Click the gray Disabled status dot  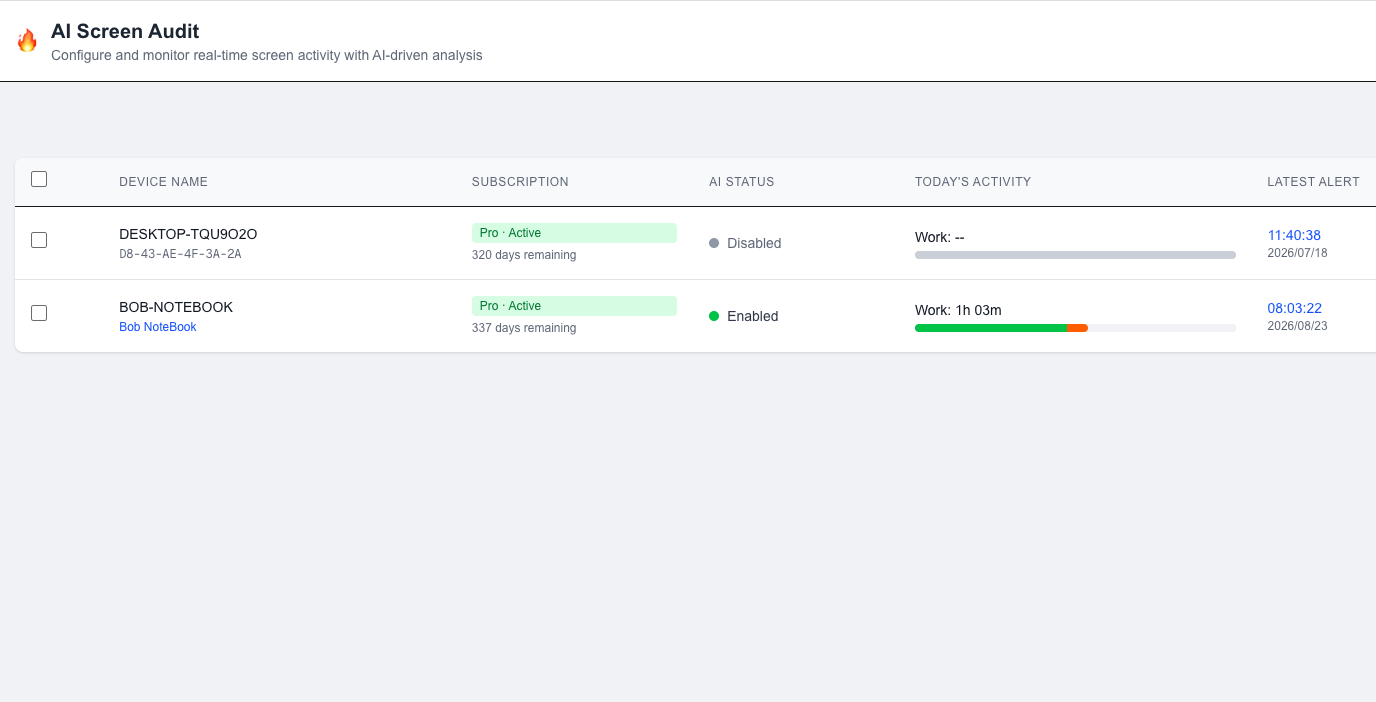[x=714, y=243]
